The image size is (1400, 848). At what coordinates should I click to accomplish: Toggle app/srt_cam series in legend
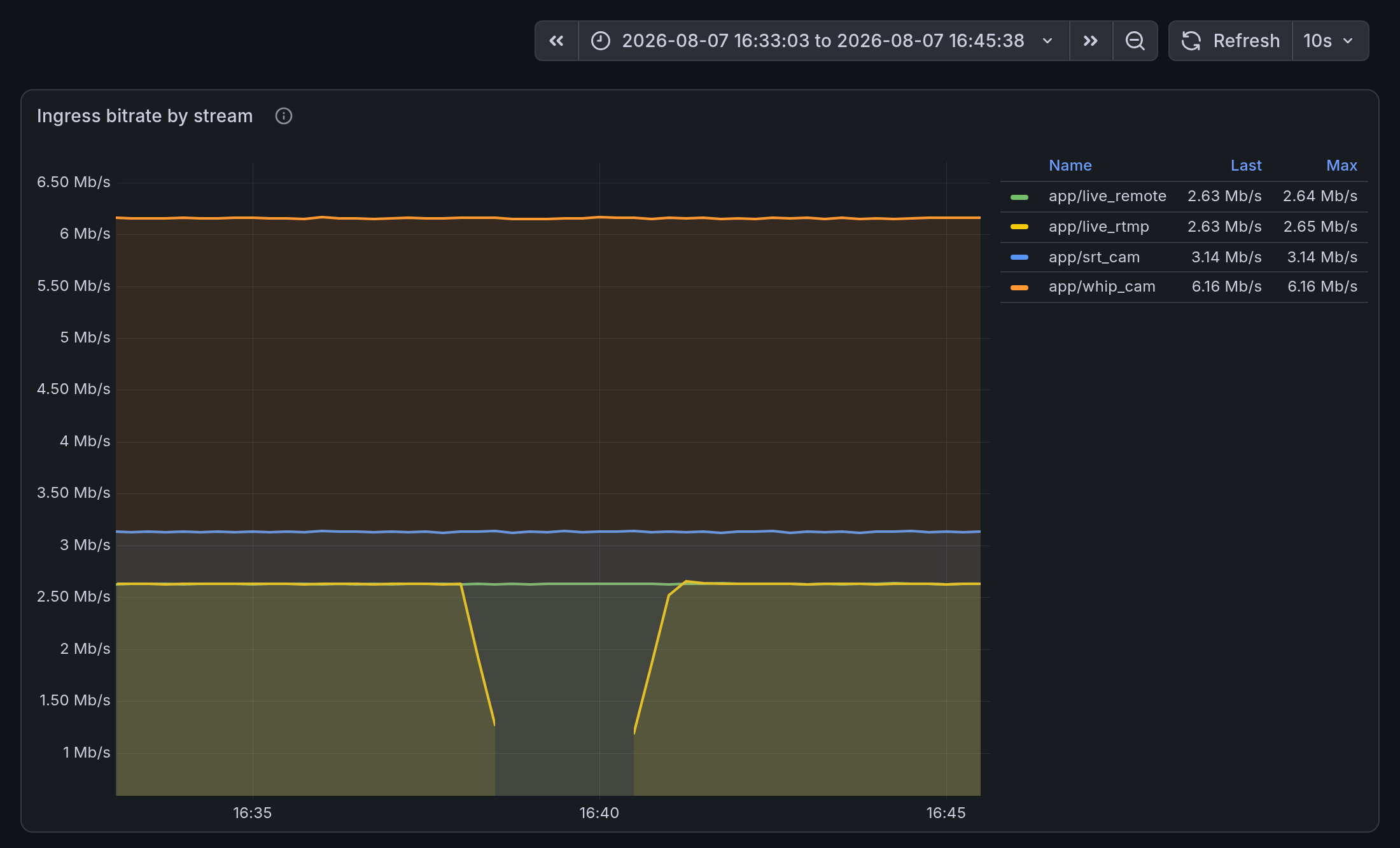click(x=1094, y=257)
